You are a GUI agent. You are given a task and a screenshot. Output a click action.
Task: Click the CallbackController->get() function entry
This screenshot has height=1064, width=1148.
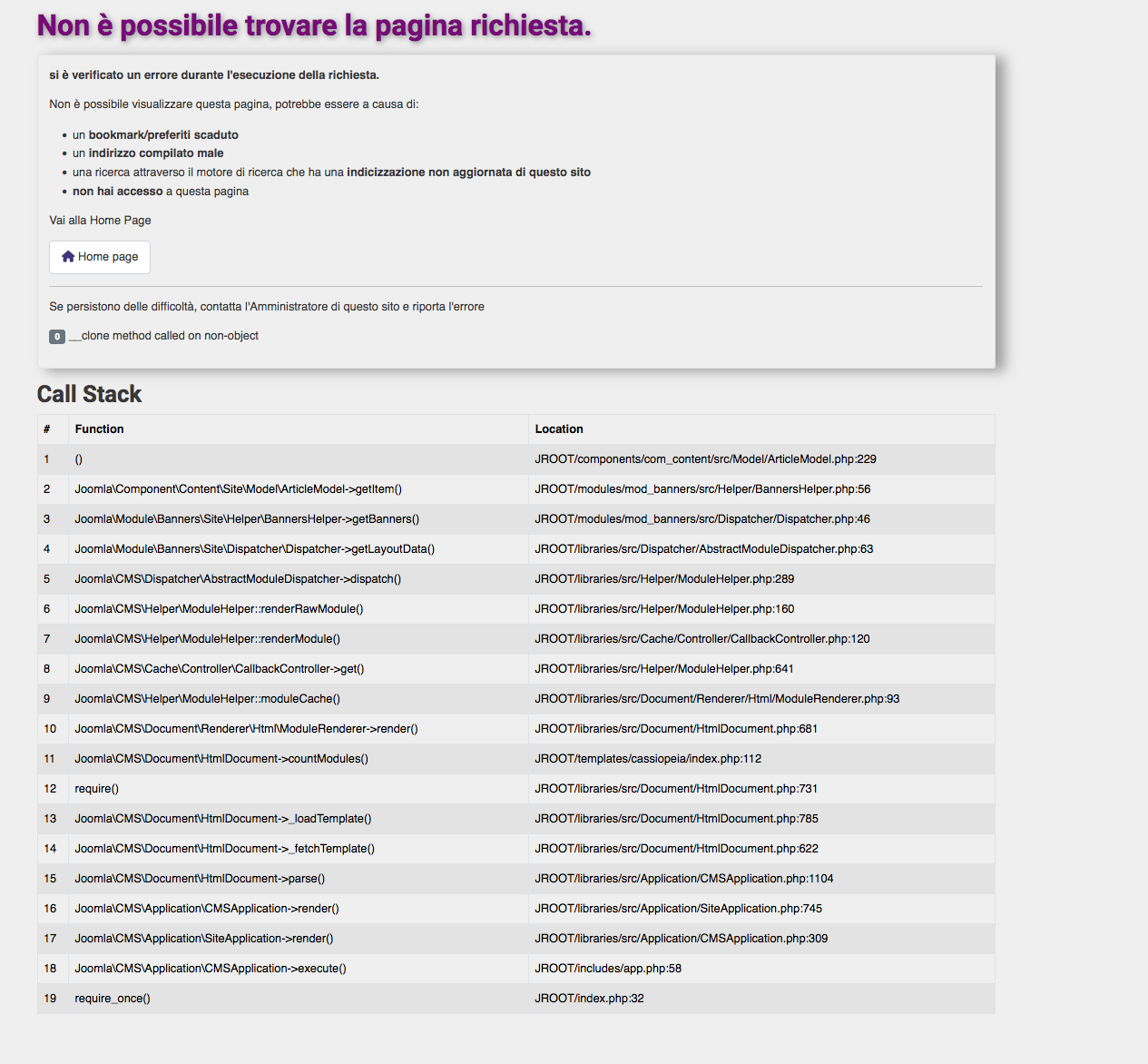click(219, 669)
